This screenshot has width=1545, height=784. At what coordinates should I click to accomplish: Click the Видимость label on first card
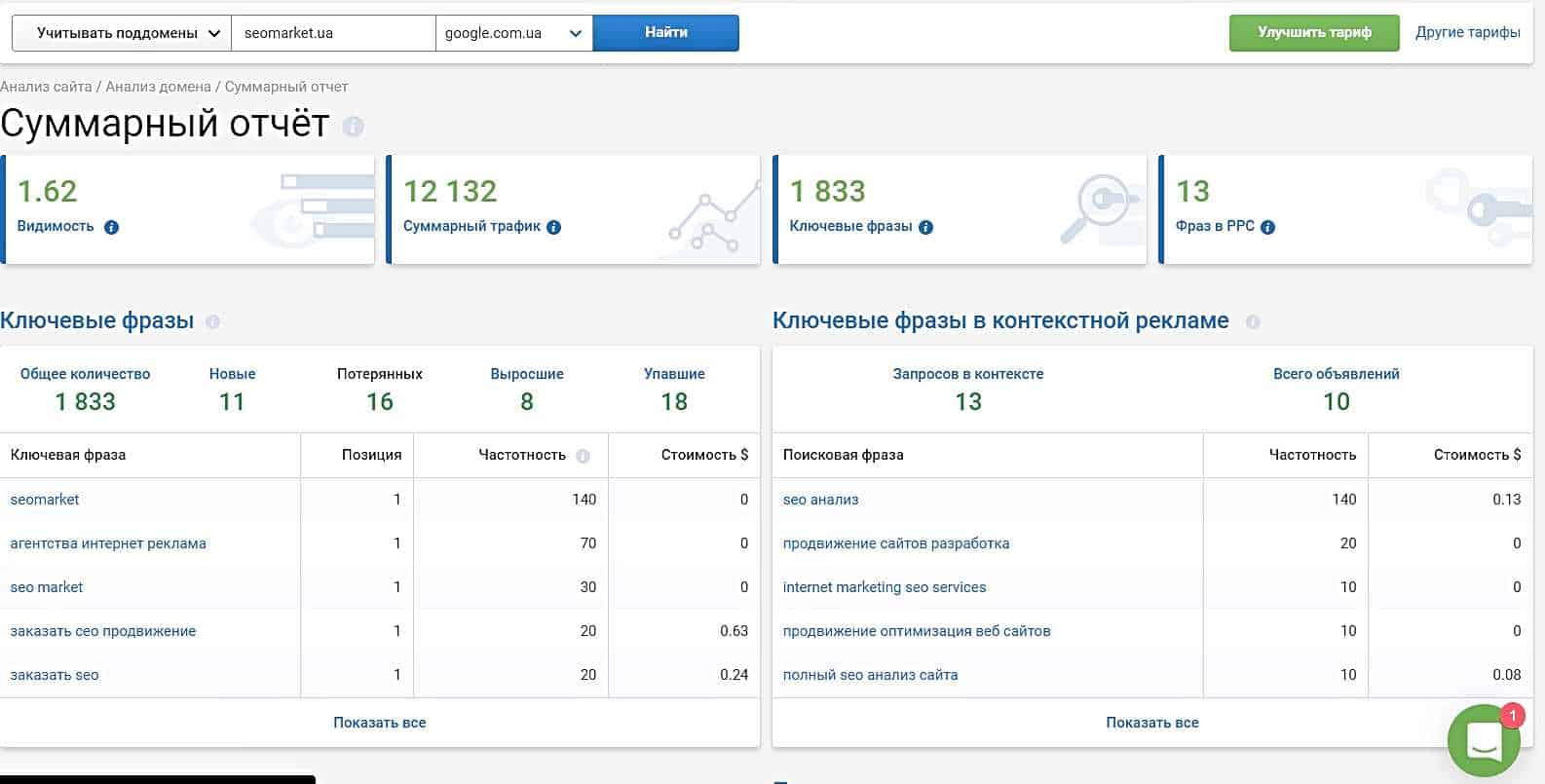point(56,226)
